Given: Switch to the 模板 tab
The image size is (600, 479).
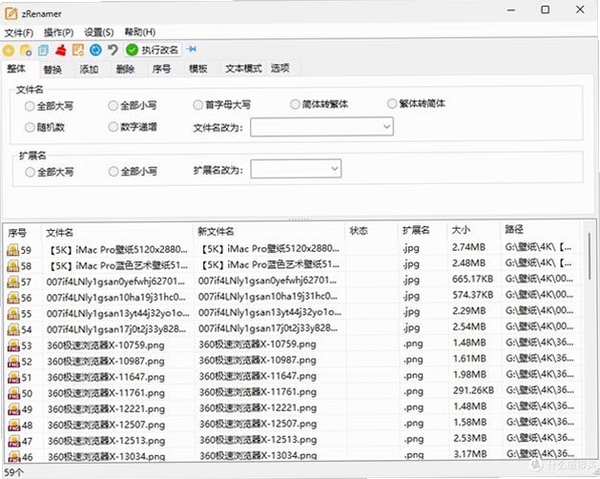Looking at the screenshot, I should (198, 68).
